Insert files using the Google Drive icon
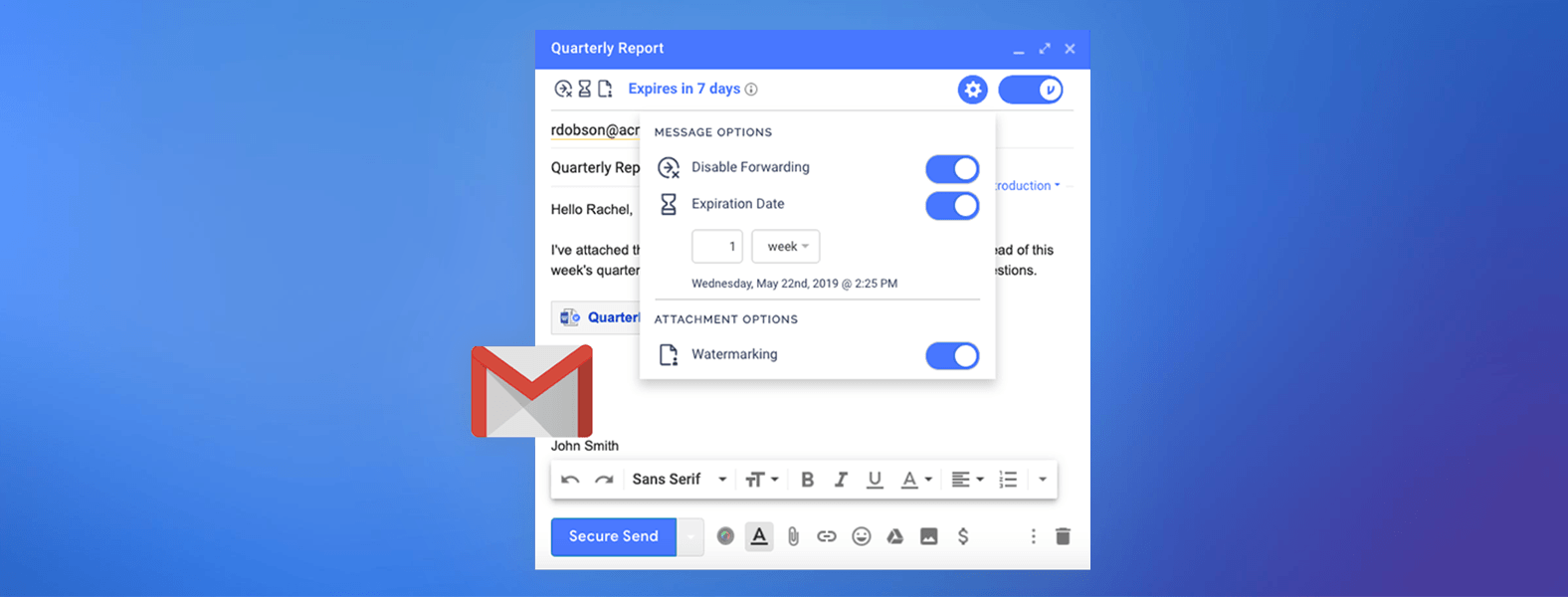The image size is (1568, 597). coord(895,536)
